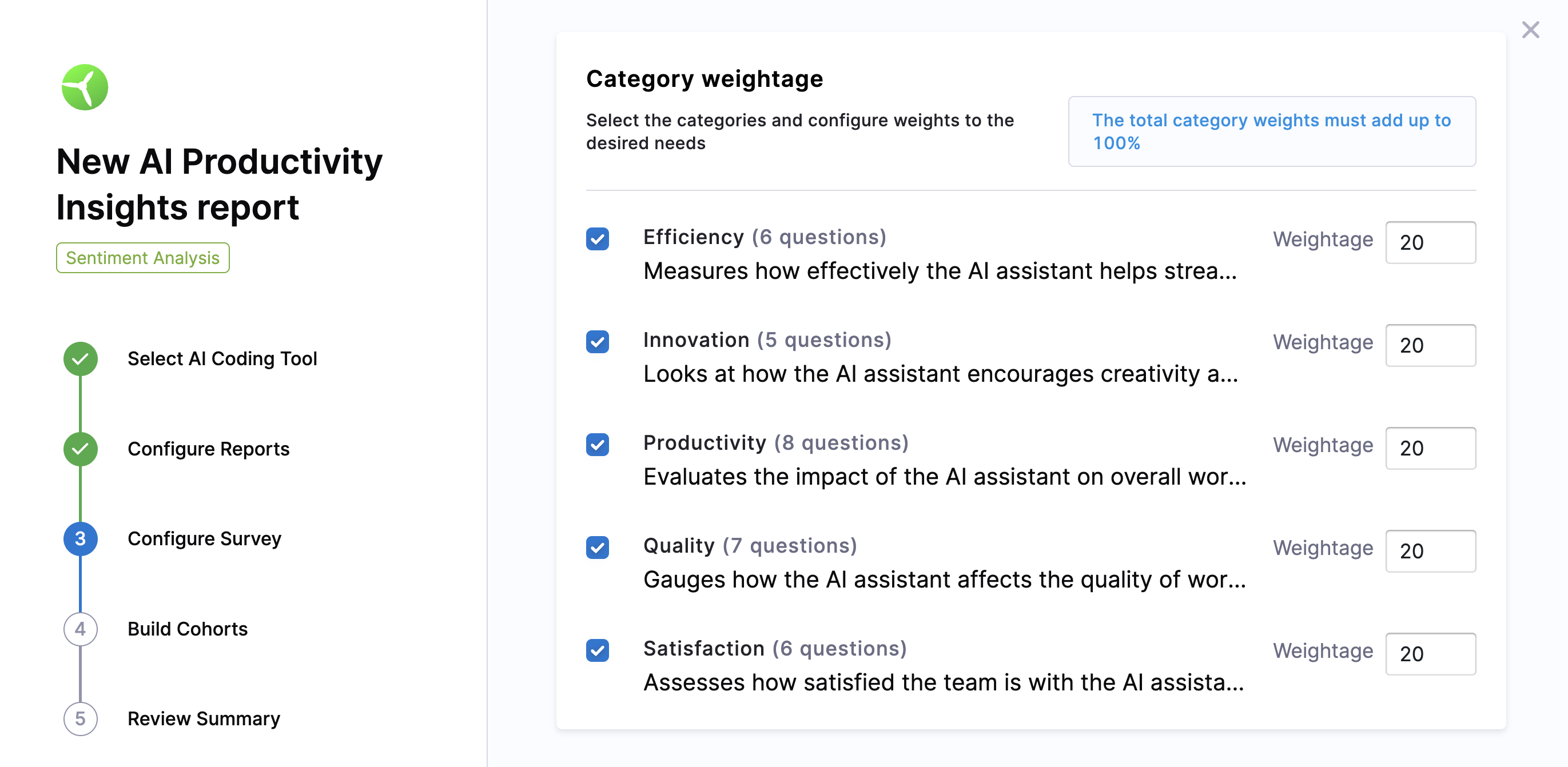Disable the Satisfaction category checkbox
Image resolution: width=1568 pixels, height=767 pixels.
pos(597,650)
